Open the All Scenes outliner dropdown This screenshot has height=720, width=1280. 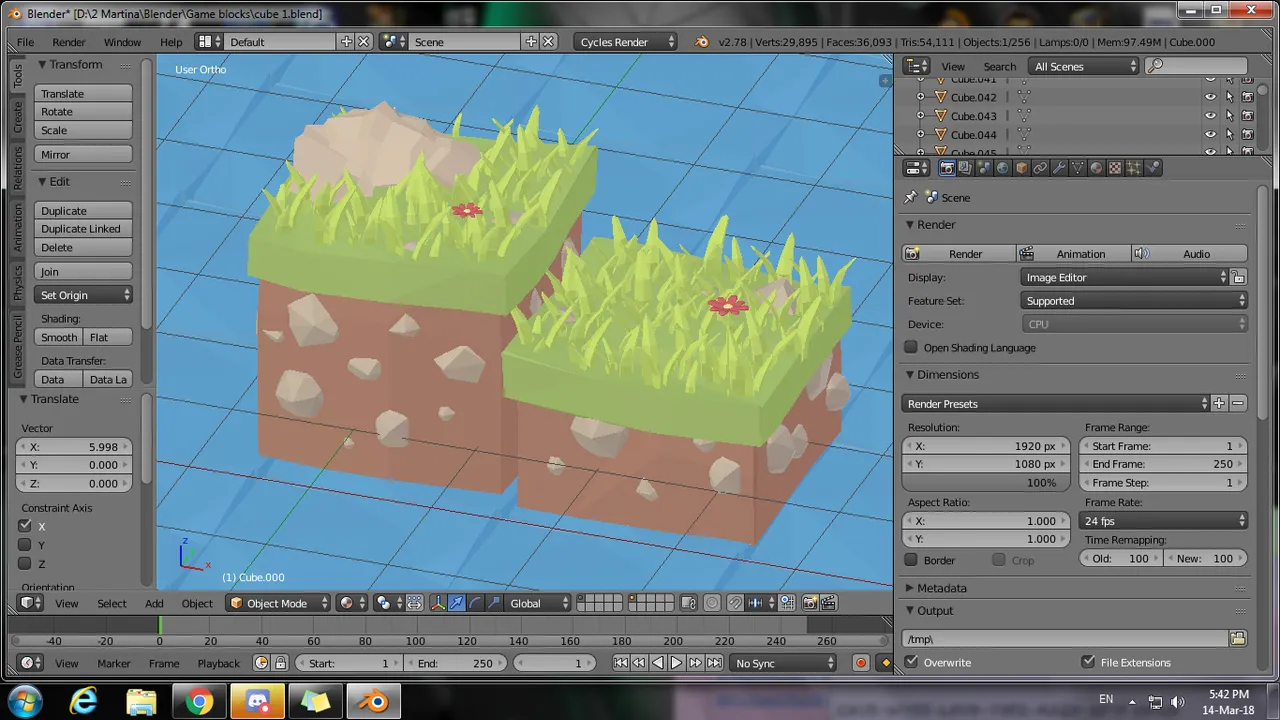point(1085,66)
